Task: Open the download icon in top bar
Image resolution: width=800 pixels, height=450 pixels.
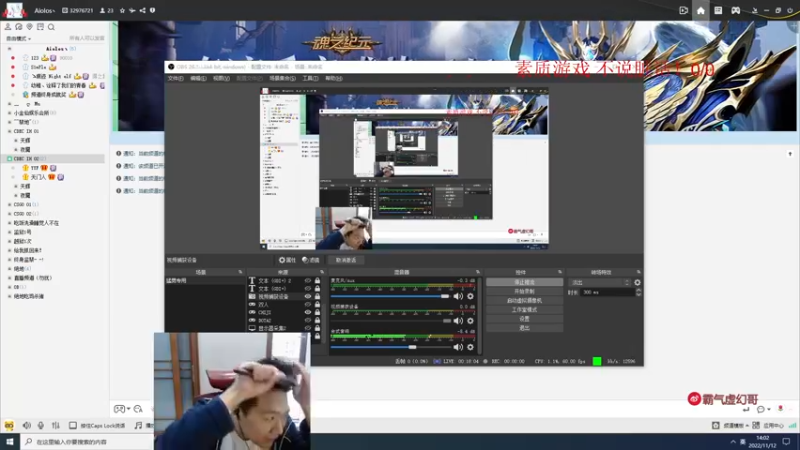Action: point(754,10)
